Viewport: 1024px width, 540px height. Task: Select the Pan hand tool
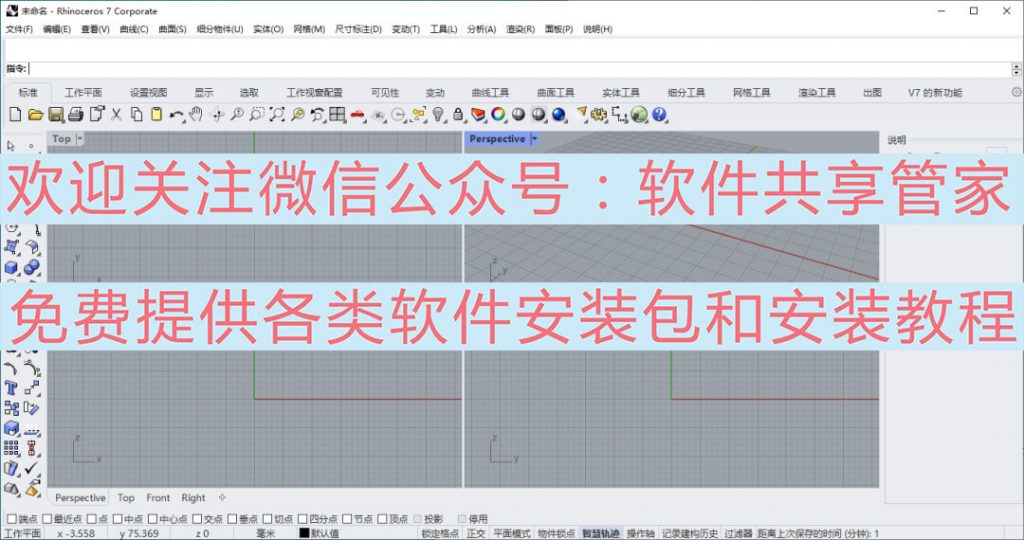coord(197,115)
